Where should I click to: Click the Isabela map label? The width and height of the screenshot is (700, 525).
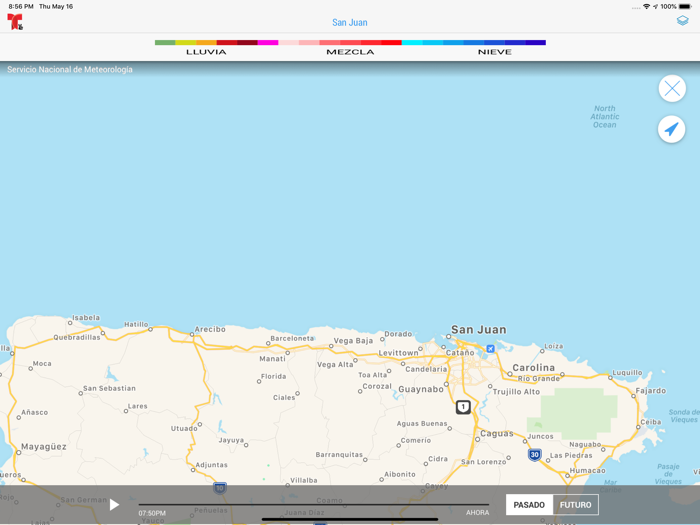tap(86, 317)
